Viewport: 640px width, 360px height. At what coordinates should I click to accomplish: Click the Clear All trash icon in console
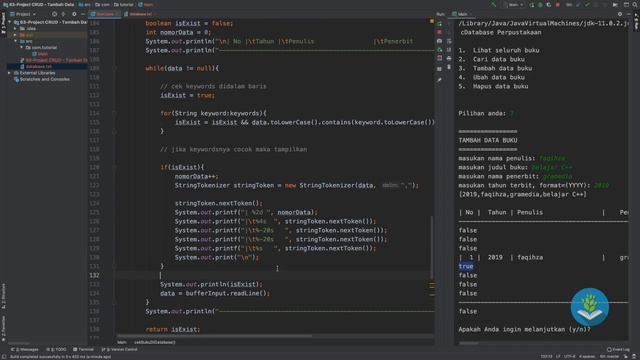pos(449,67)
